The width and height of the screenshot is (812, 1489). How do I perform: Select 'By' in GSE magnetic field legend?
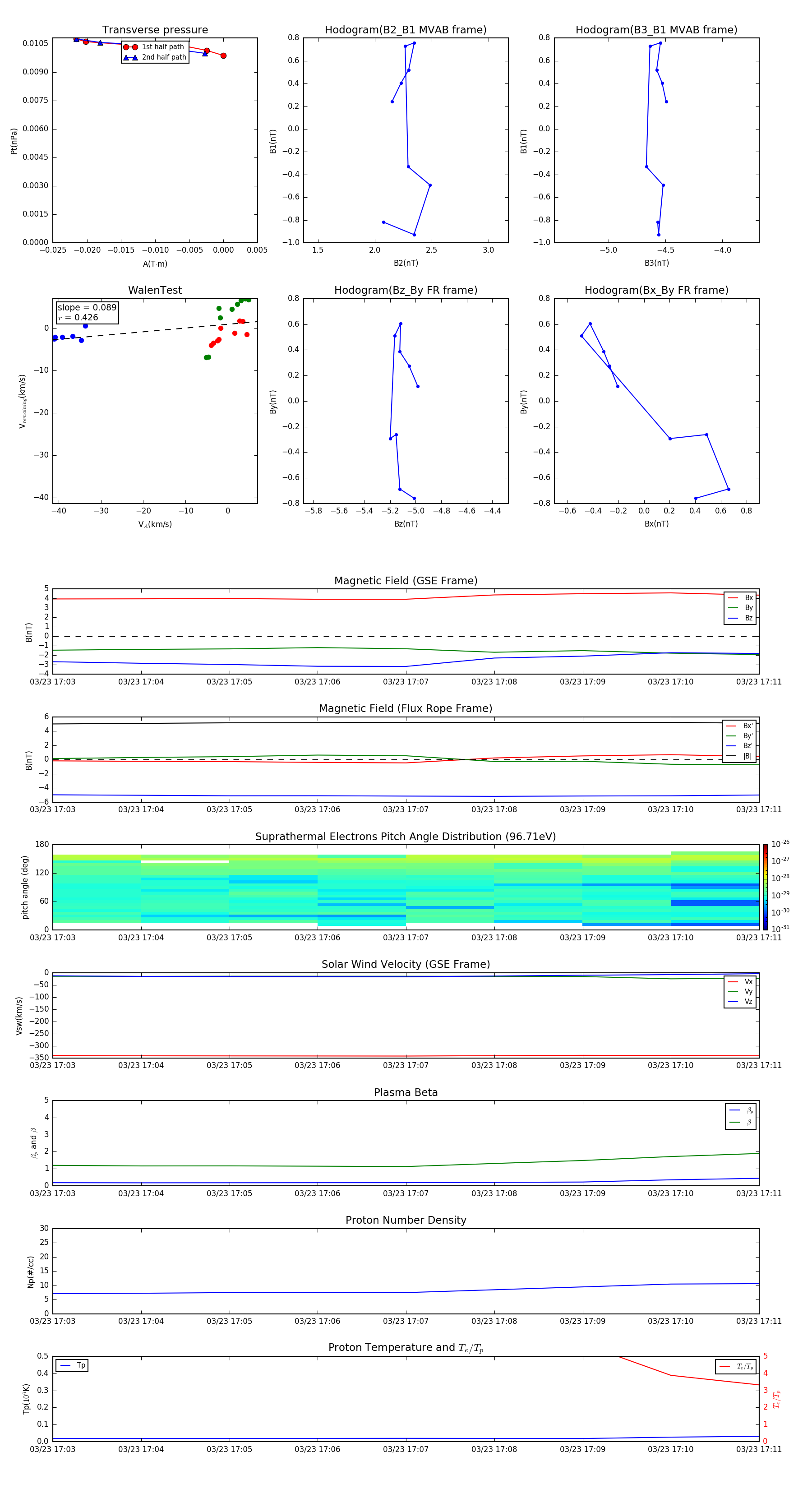[x=740, y=607]
